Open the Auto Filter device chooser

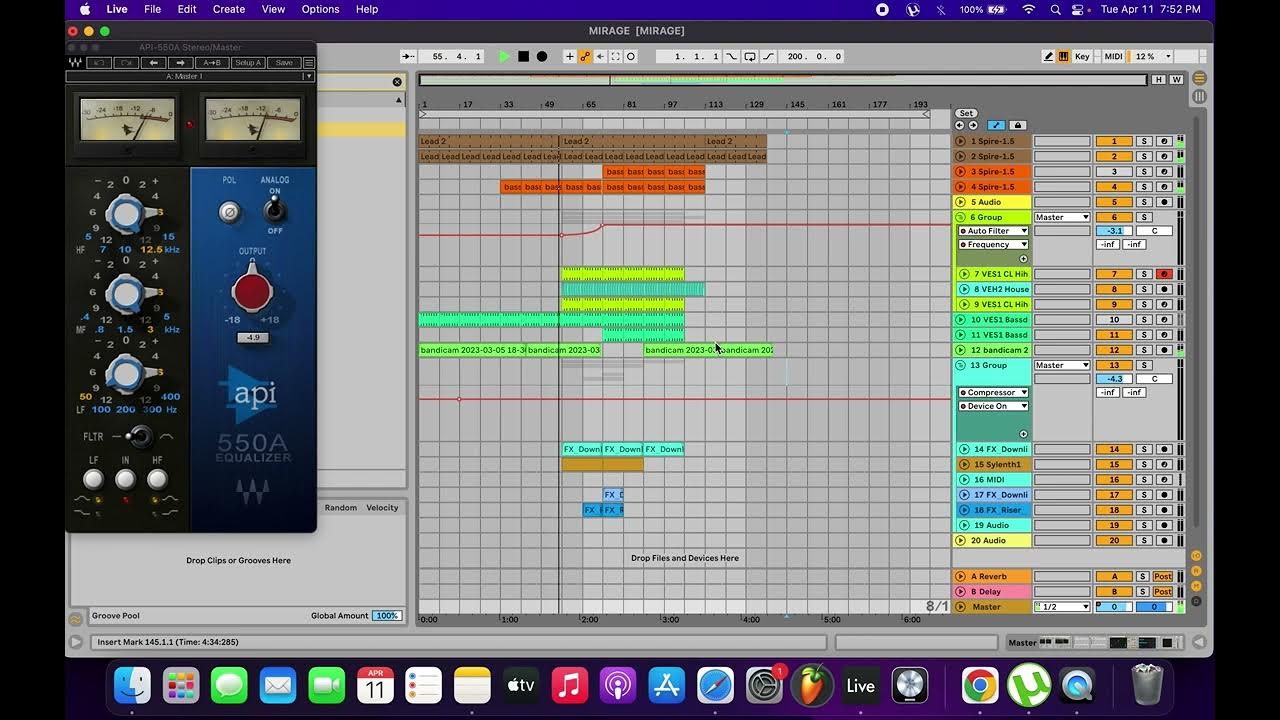[x=993, y=231]
